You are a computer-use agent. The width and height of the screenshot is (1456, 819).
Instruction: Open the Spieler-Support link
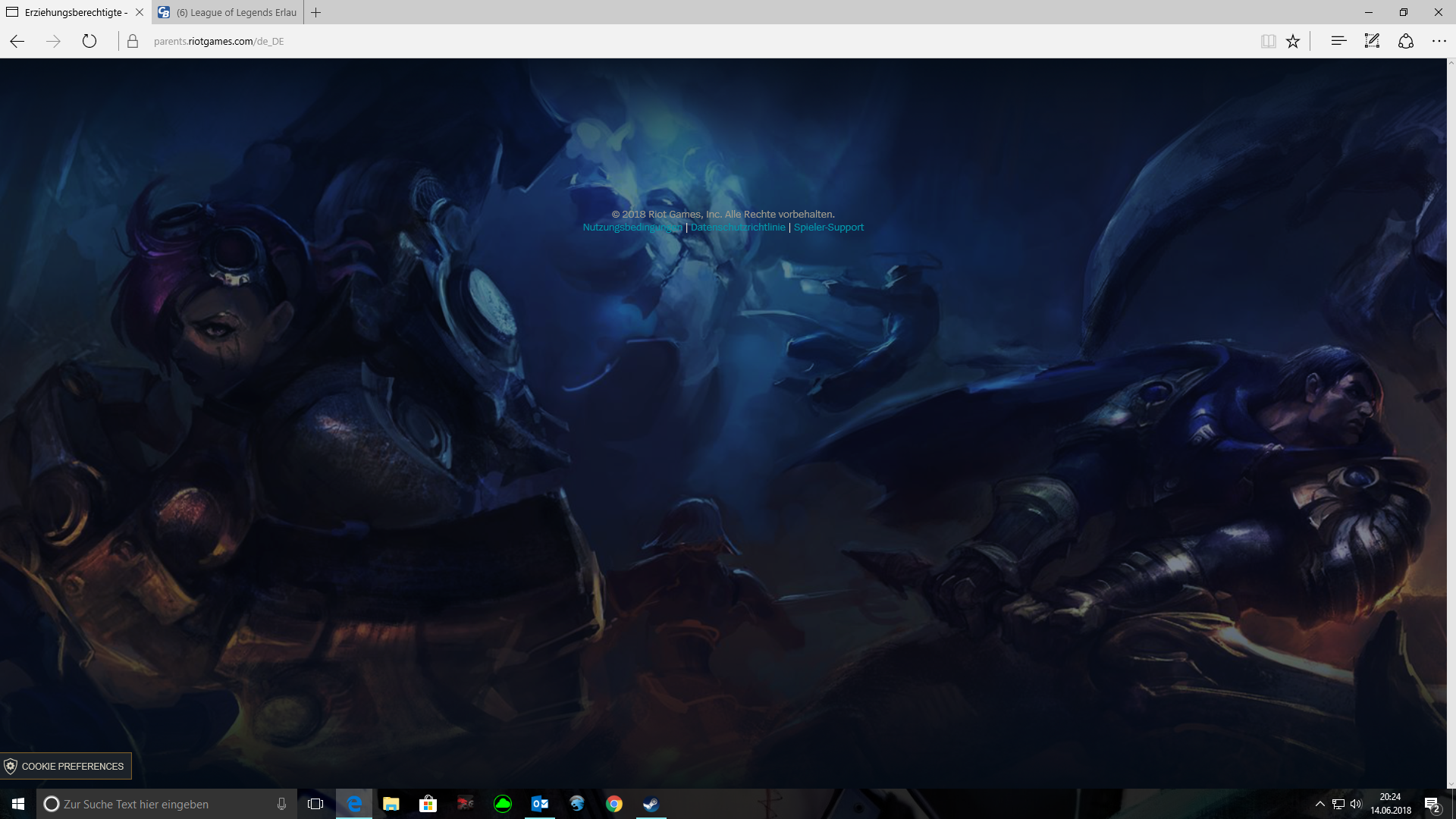tap(828, 227)
